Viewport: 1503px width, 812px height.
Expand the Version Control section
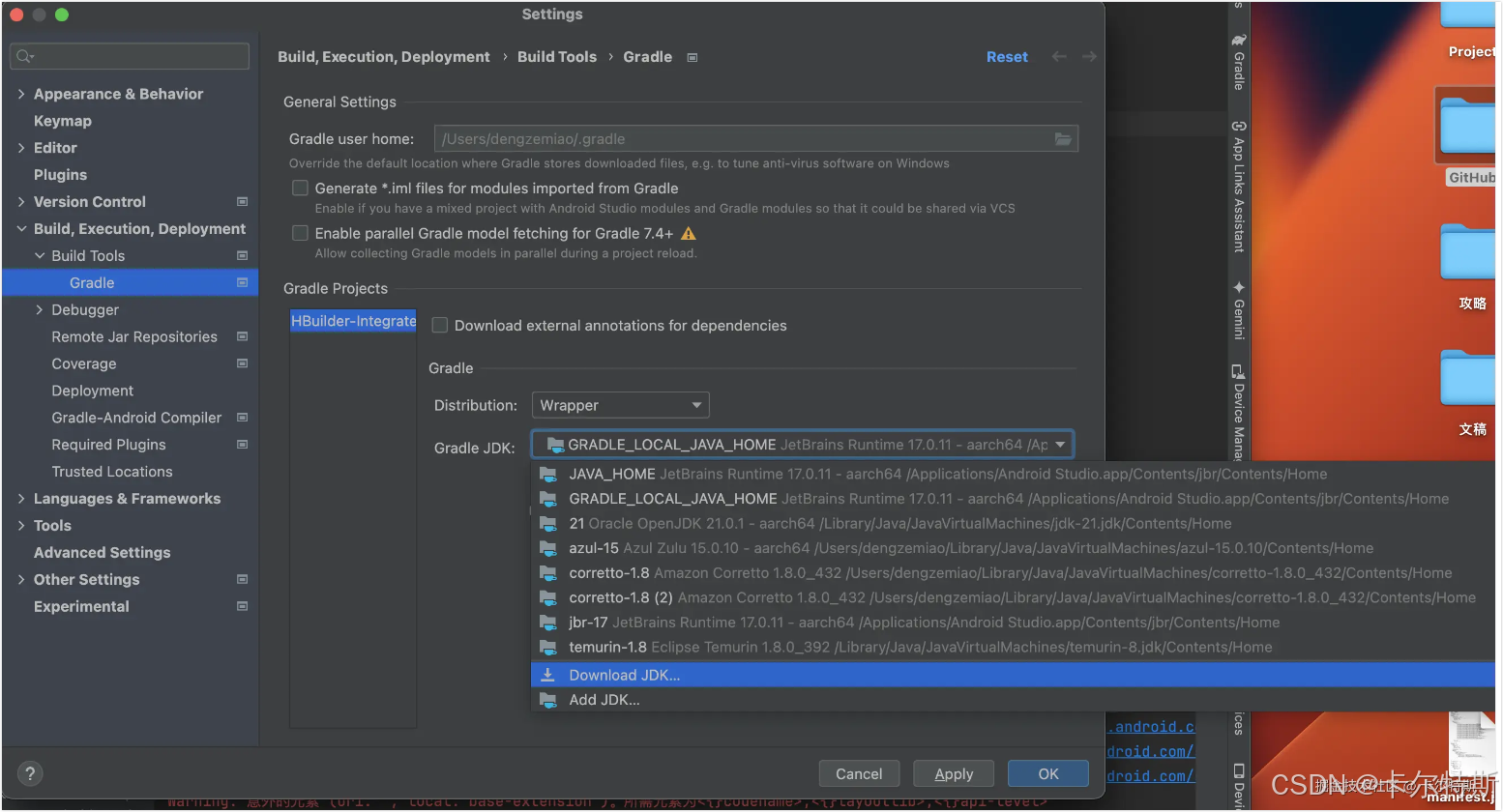click(21, 202)
